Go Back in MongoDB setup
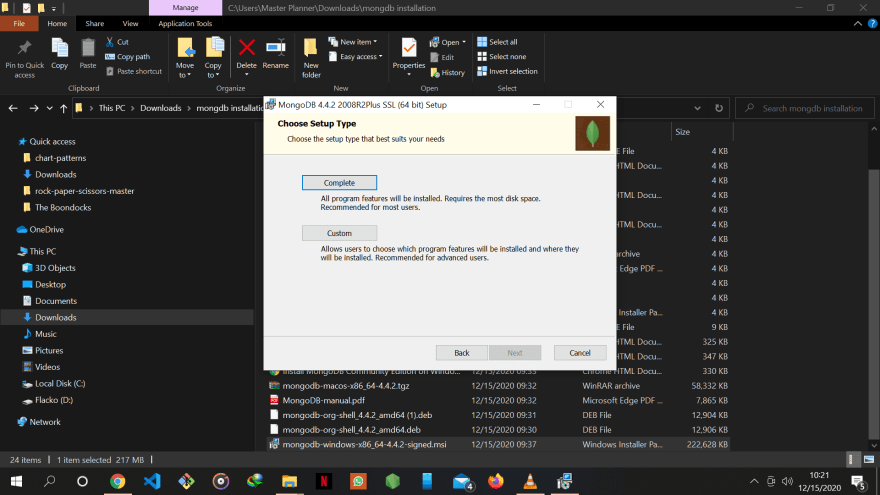Image resolution: width=880 pixels, height=495 pixels. click(461, 352)
